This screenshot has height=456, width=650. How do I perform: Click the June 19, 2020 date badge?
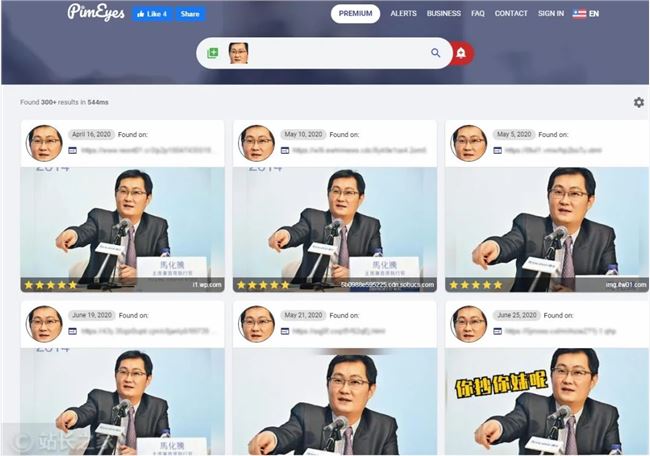click(92, 315)
